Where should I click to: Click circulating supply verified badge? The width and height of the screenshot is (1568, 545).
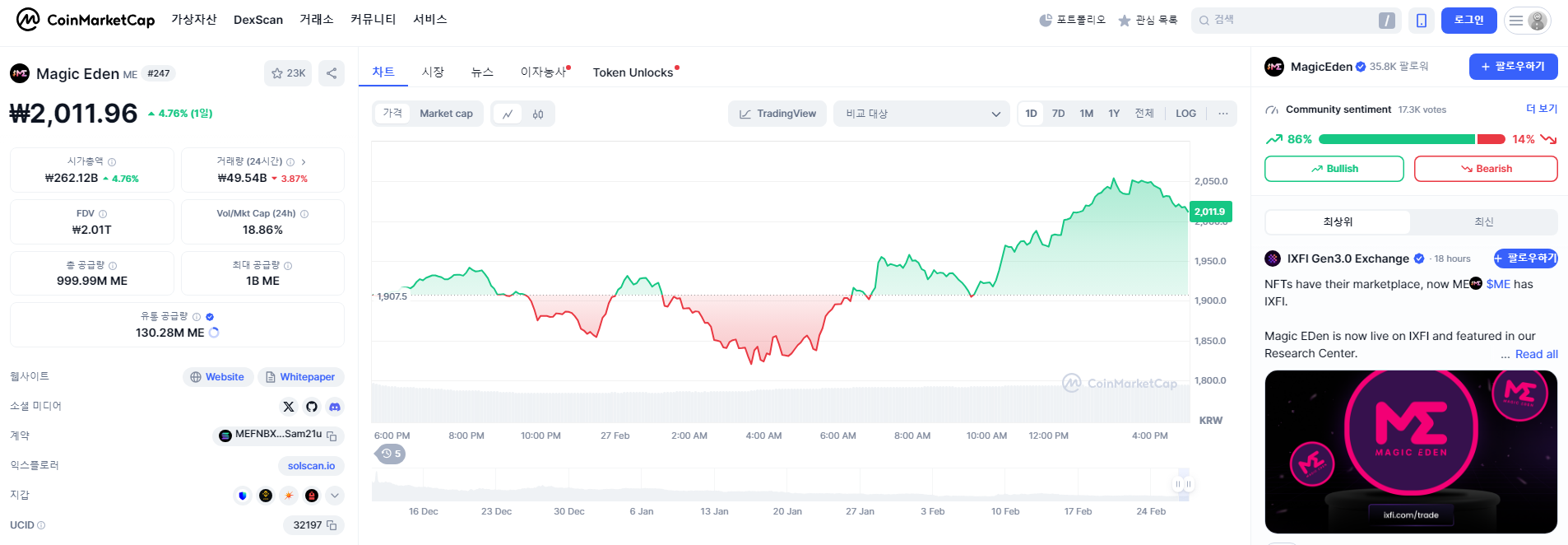point(210,317)
